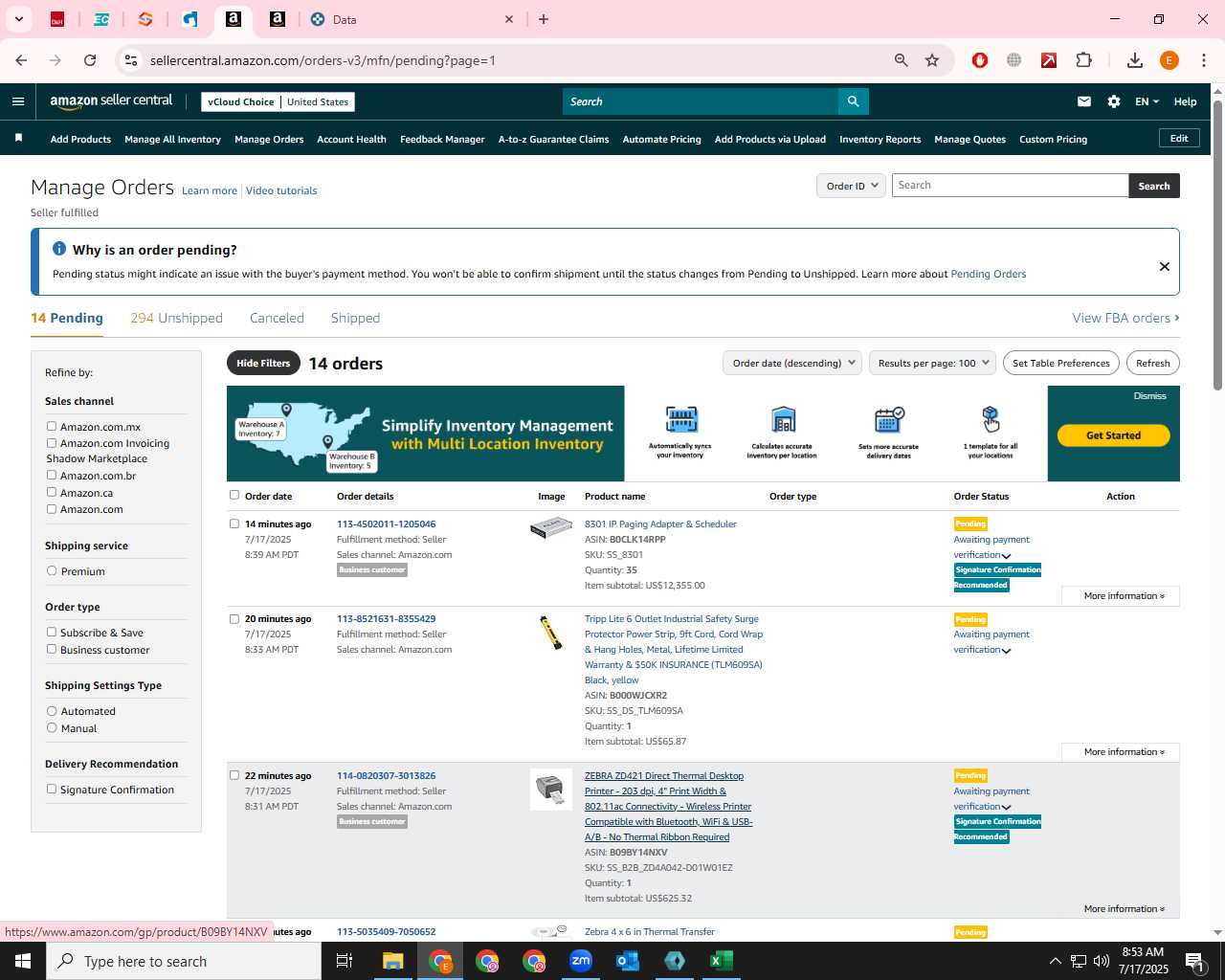Bookmark this page with the star icon
The width and height of the screenshot is (1225, 980).
click(x=932, y=60)
